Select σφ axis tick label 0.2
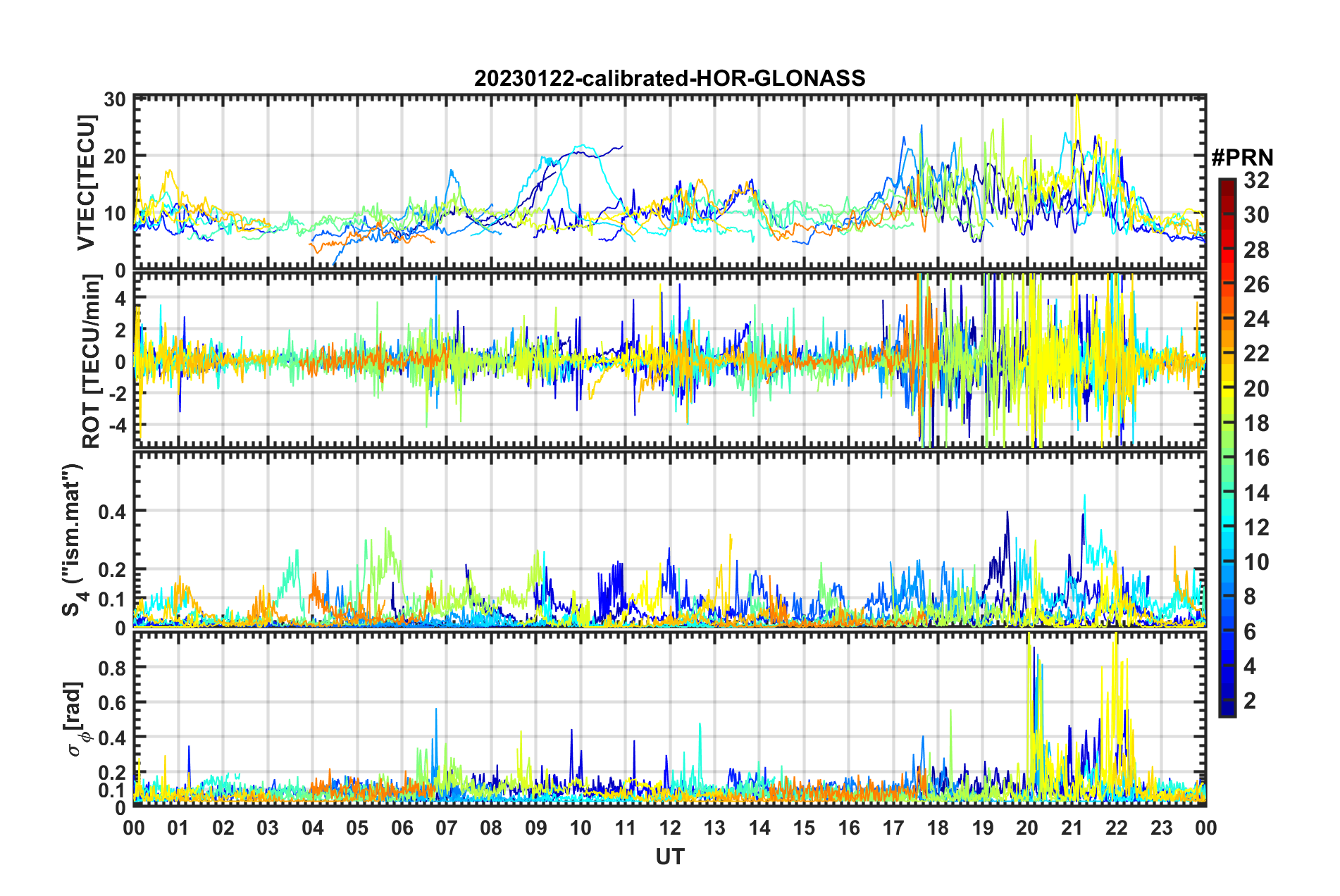Screen dimensions: 1340x896 point(113,773)
